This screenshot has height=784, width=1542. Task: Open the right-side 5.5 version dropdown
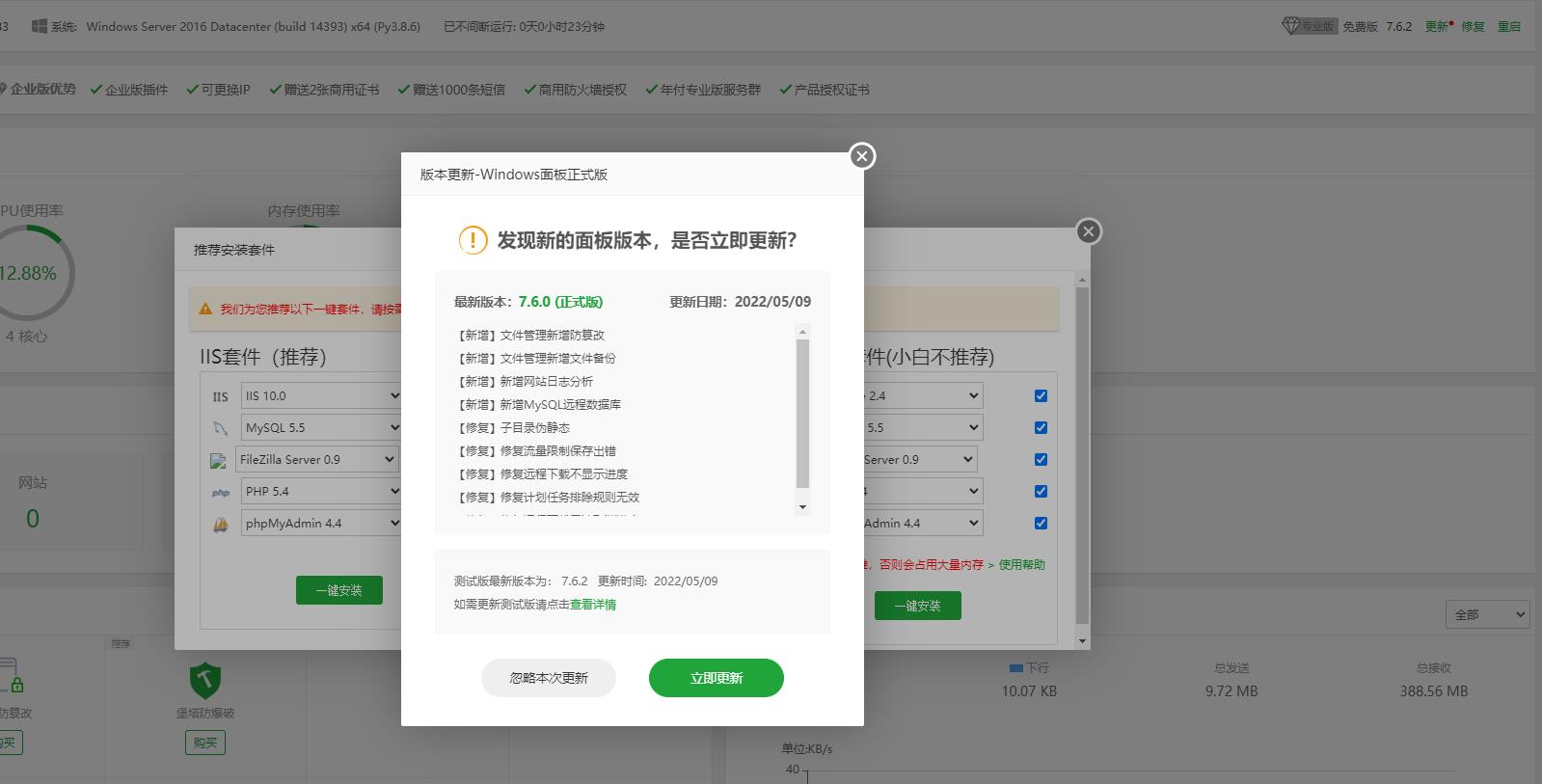(x=924, y=428)
